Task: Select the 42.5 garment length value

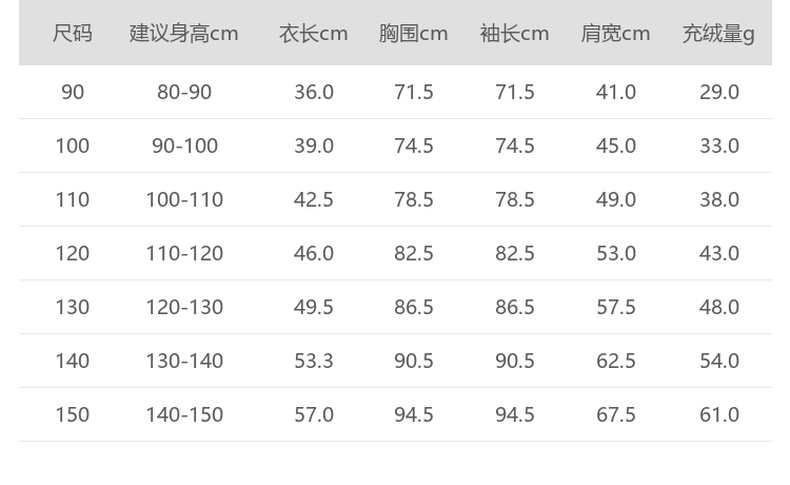Action: (313, 200)
